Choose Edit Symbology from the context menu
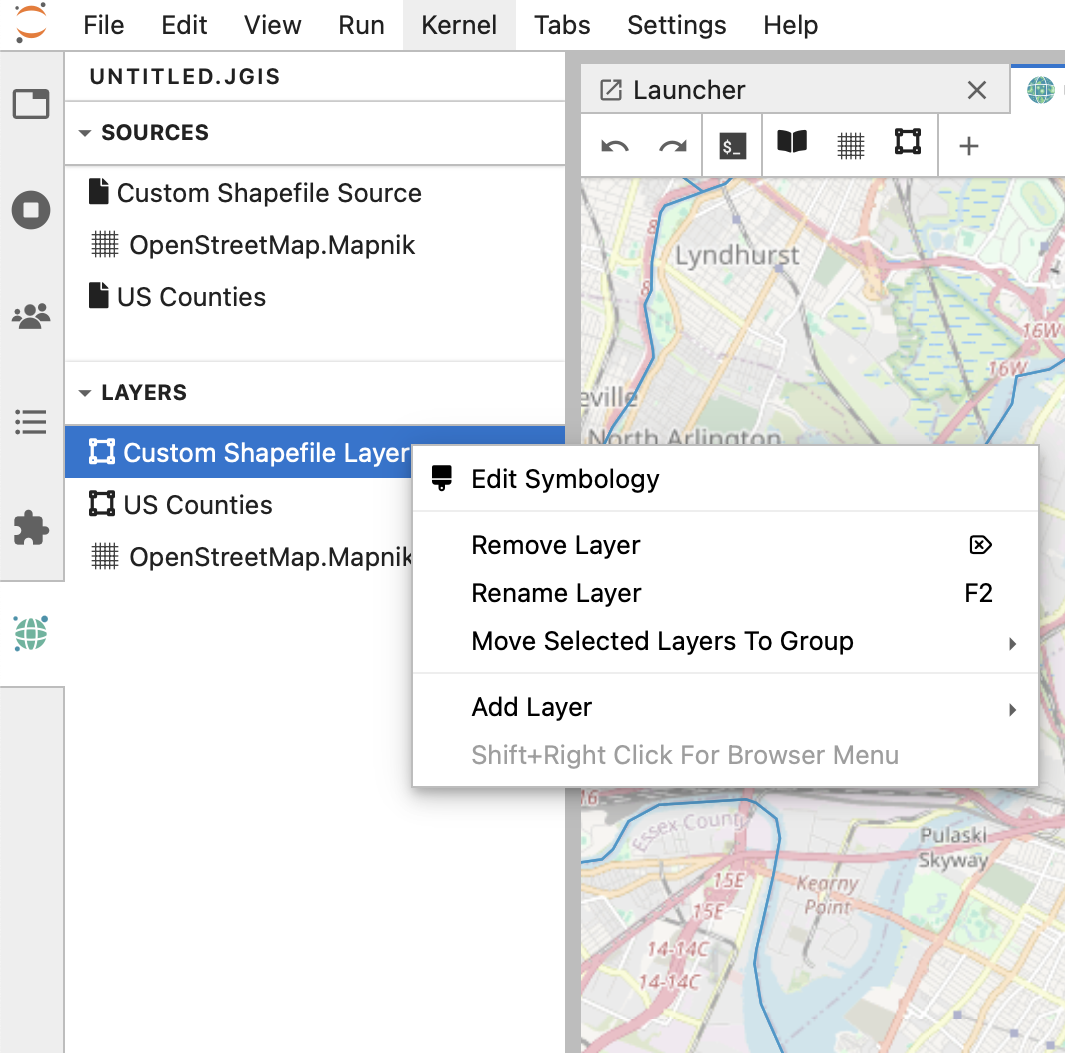This screenshot has width=1065, height=1053. tap(565, 479)
